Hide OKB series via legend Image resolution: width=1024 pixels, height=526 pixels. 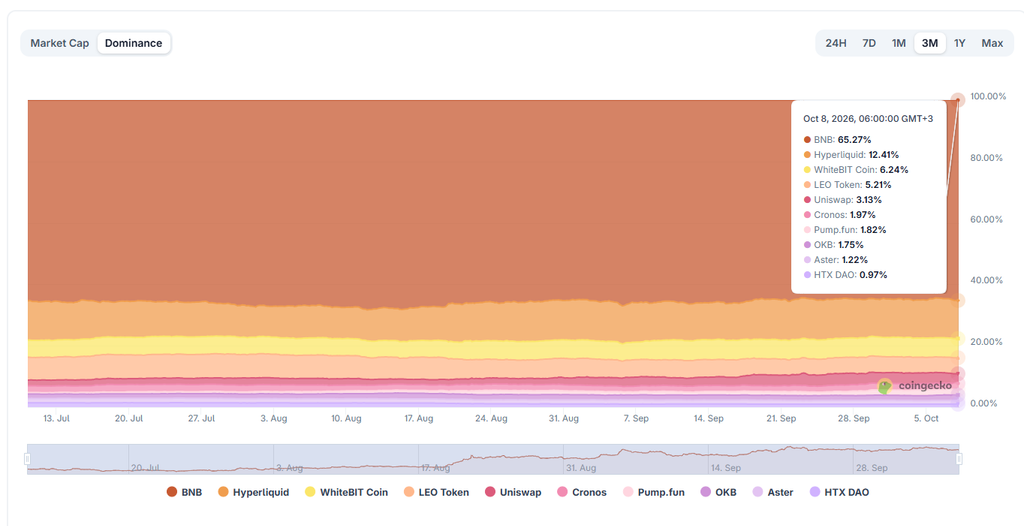tap(718, 492)
